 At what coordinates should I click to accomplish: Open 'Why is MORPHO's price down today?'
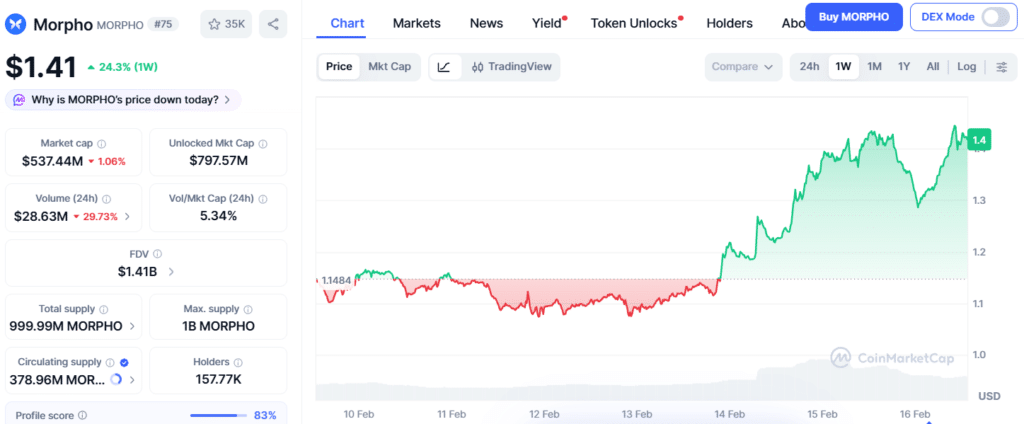(x=123, y=100)
